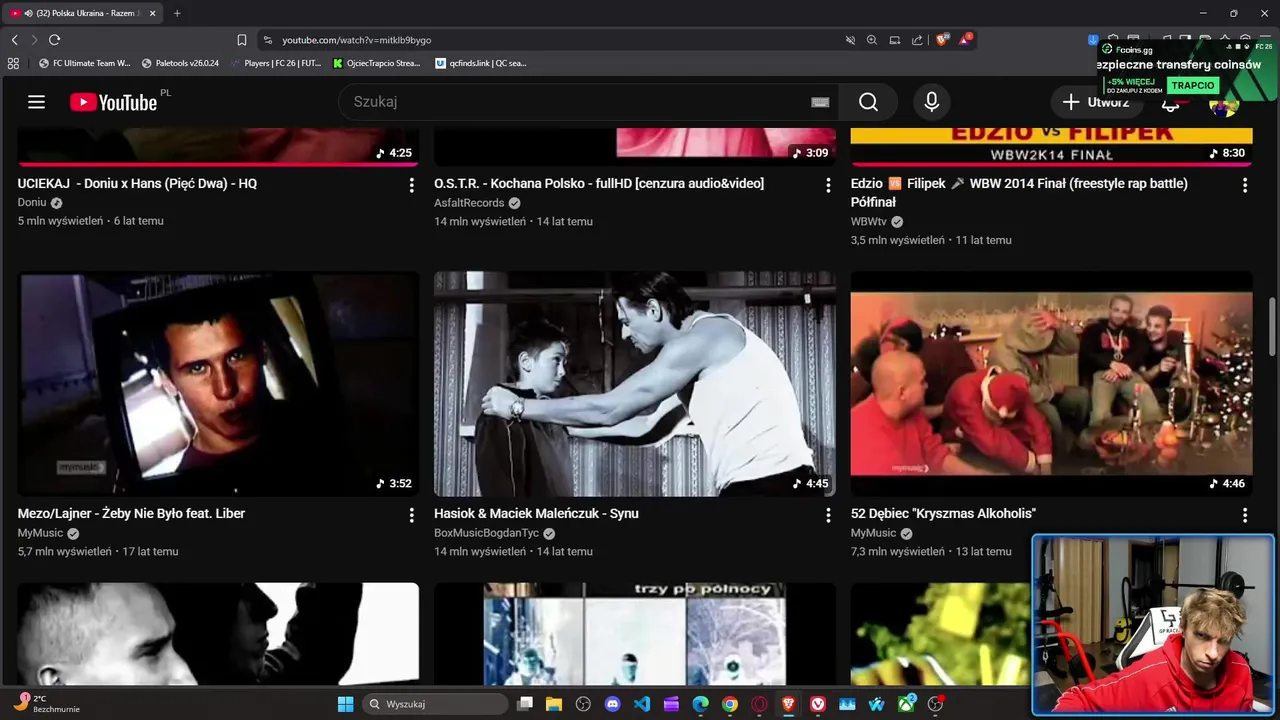Viewport: 1280px width, 720px height.
Task: Open Microsoft Edge from the taskbar
Action: click(x=701, y=704)
